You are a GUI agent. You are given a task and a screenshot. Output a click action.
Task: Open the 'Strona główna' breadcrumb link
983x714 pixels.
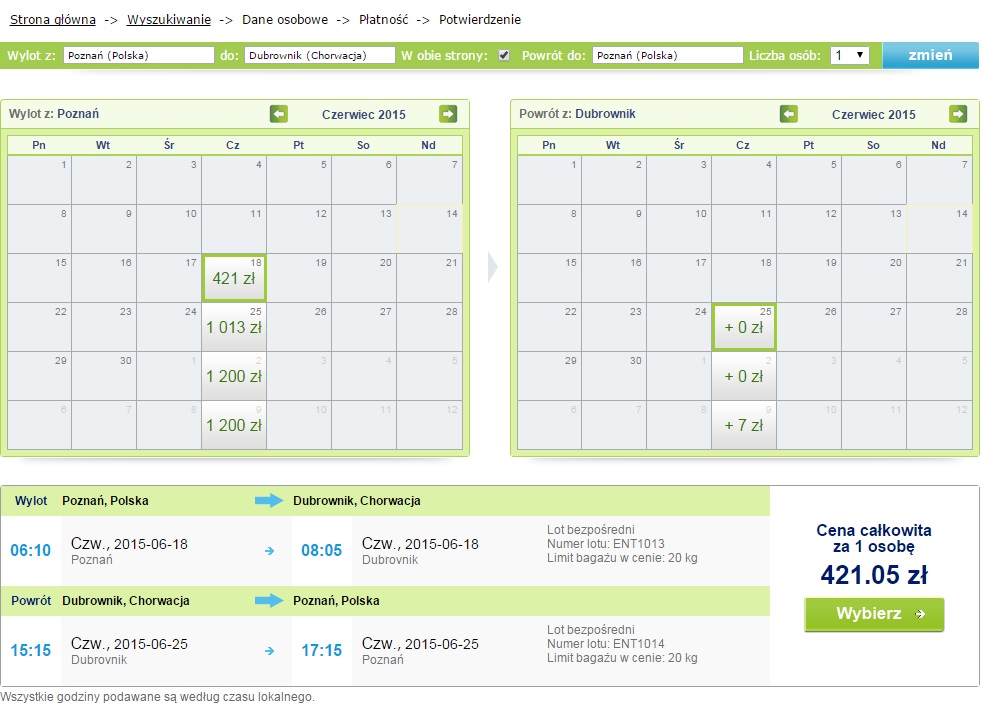click(x=53, y=19)
